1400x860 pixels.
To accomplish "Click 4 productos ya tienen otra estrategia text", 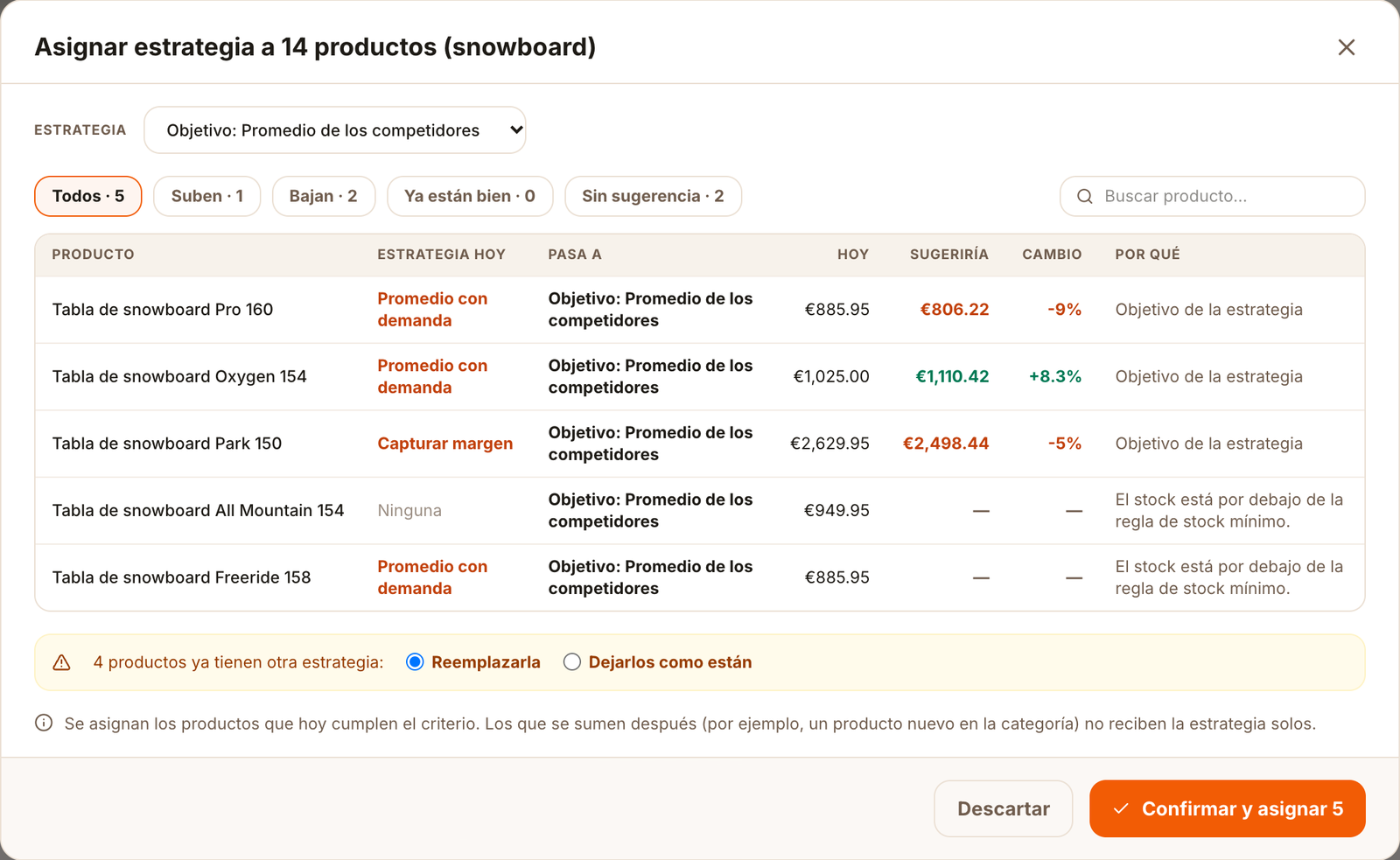I will tap(238, 662).
